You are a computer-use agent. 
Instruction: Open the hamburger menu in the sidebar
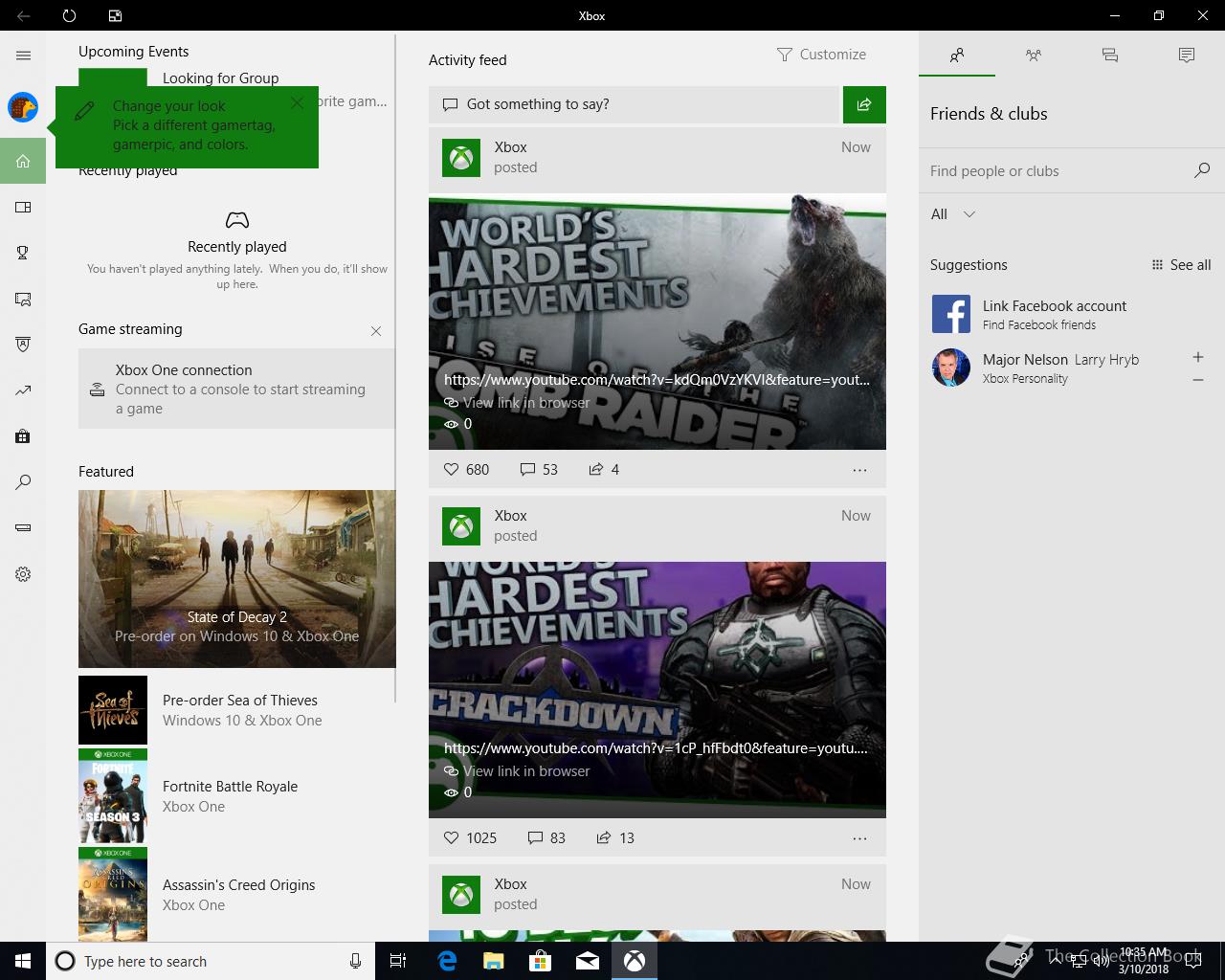click(x=23, y=56)
